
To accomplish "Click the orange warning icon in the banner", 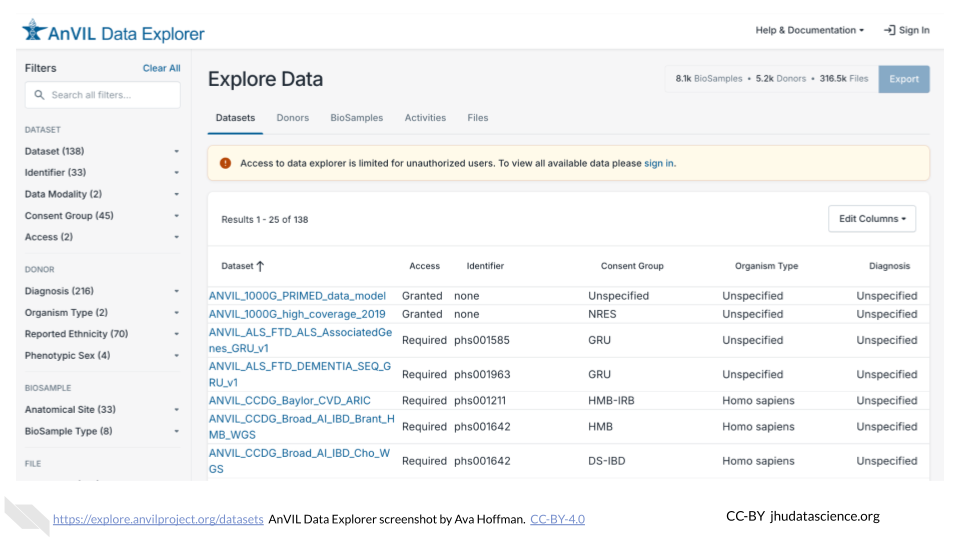I will tap(225, 163).
